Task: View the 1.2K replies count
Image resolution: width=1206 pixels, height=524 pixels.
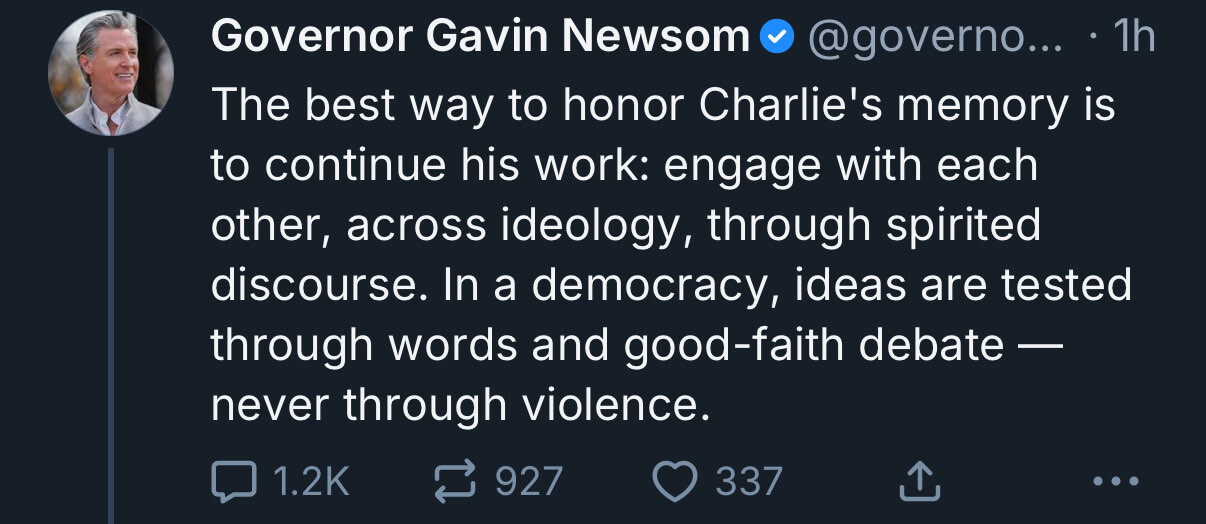Action: point(311,481)
